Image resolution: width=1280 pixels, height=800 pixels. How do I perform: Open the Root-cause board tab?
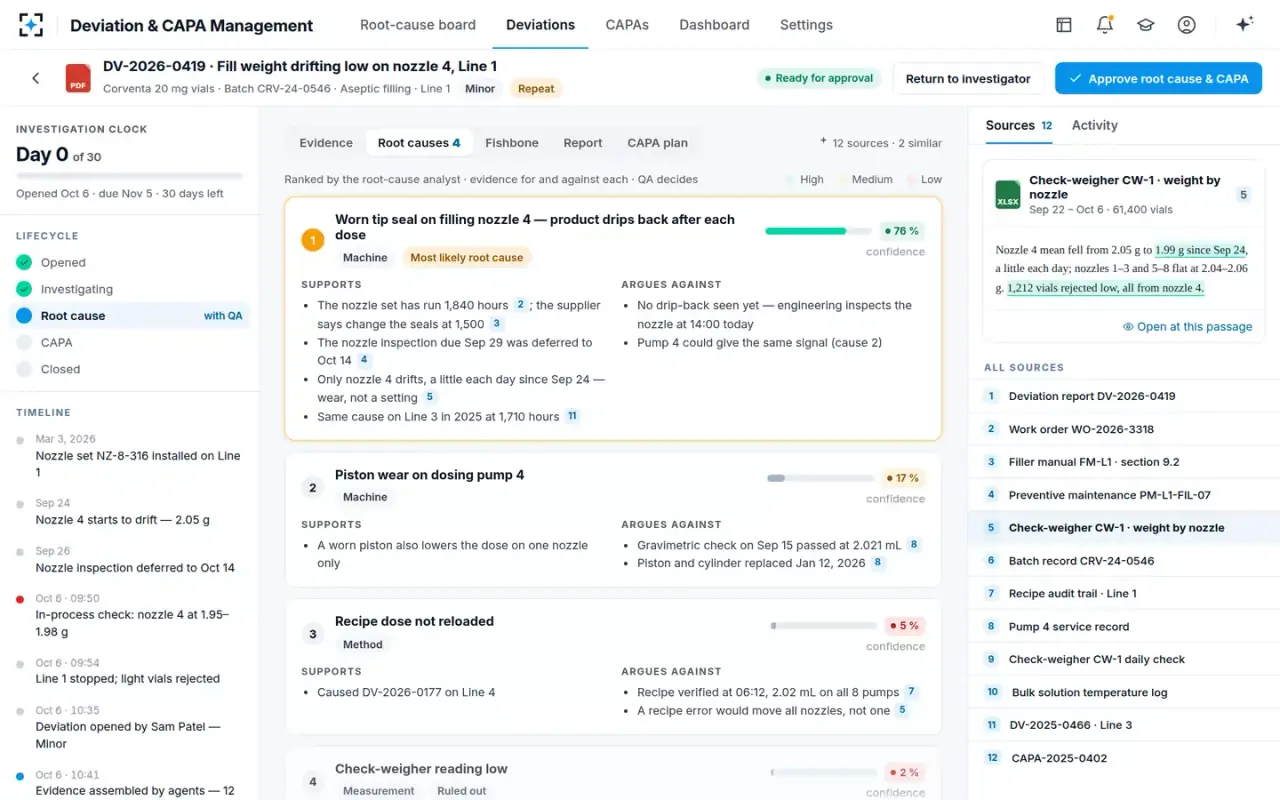coord(418,25)
